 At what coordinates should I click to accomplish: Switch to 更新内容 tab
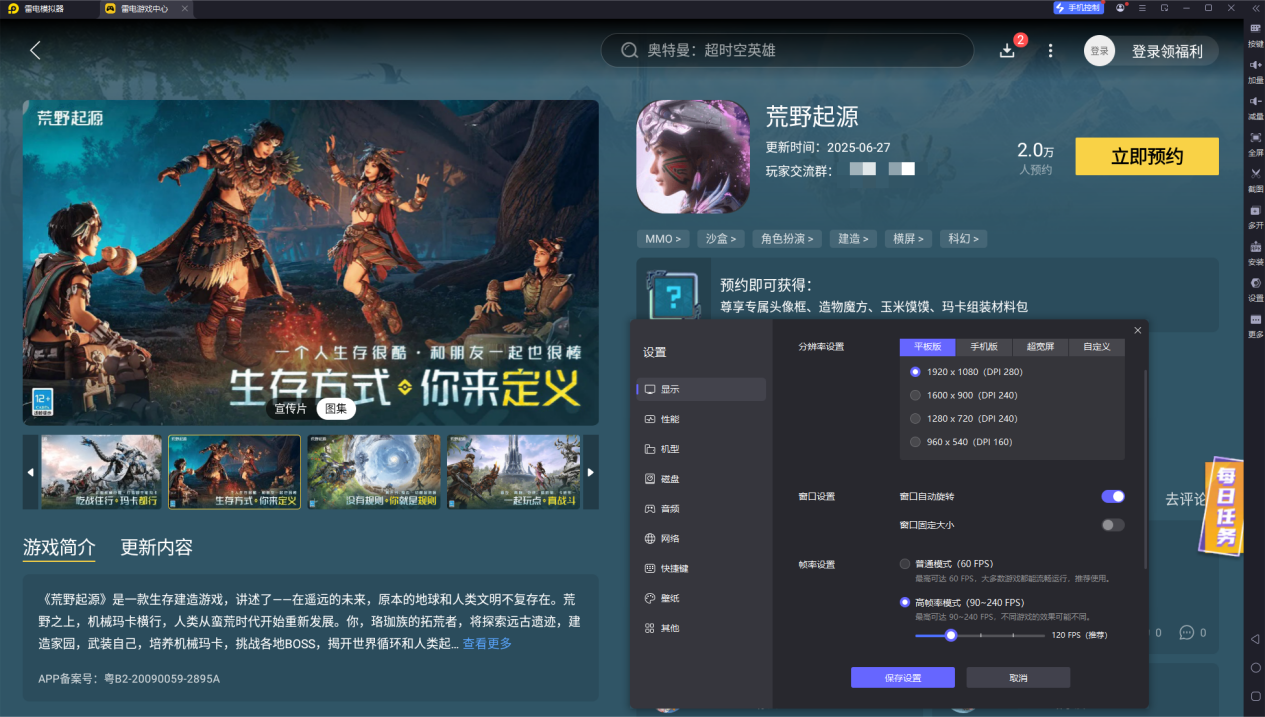[157, 547]
